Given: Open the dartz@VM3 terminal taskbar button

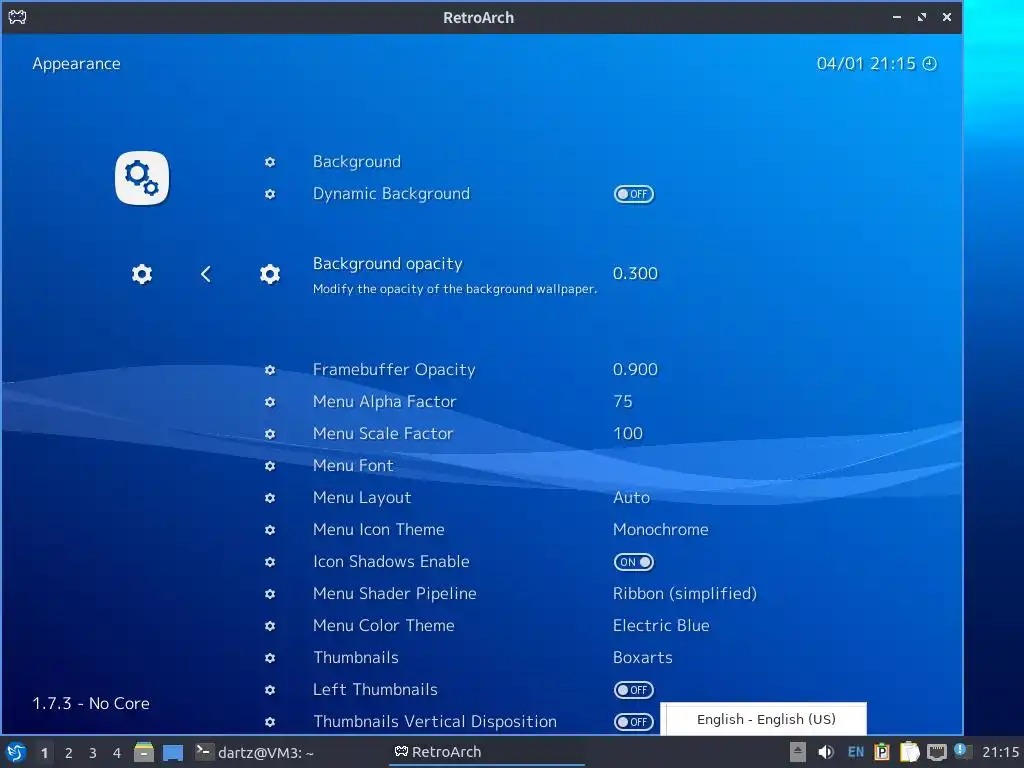Looking at the screenshot, I should tap(255, 752).
